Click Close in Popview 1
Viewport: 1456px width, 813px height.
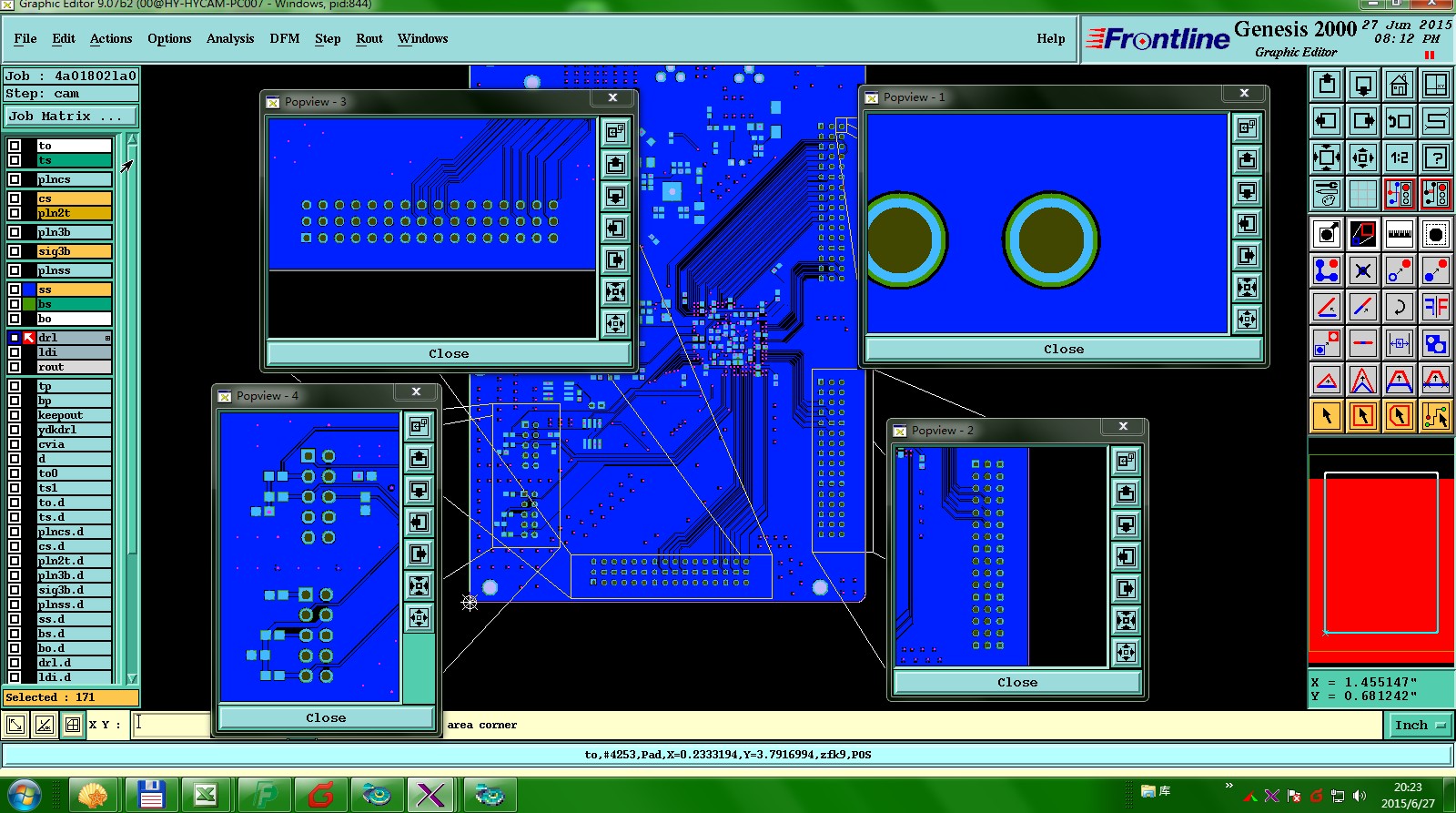[x=1064, y=349]
